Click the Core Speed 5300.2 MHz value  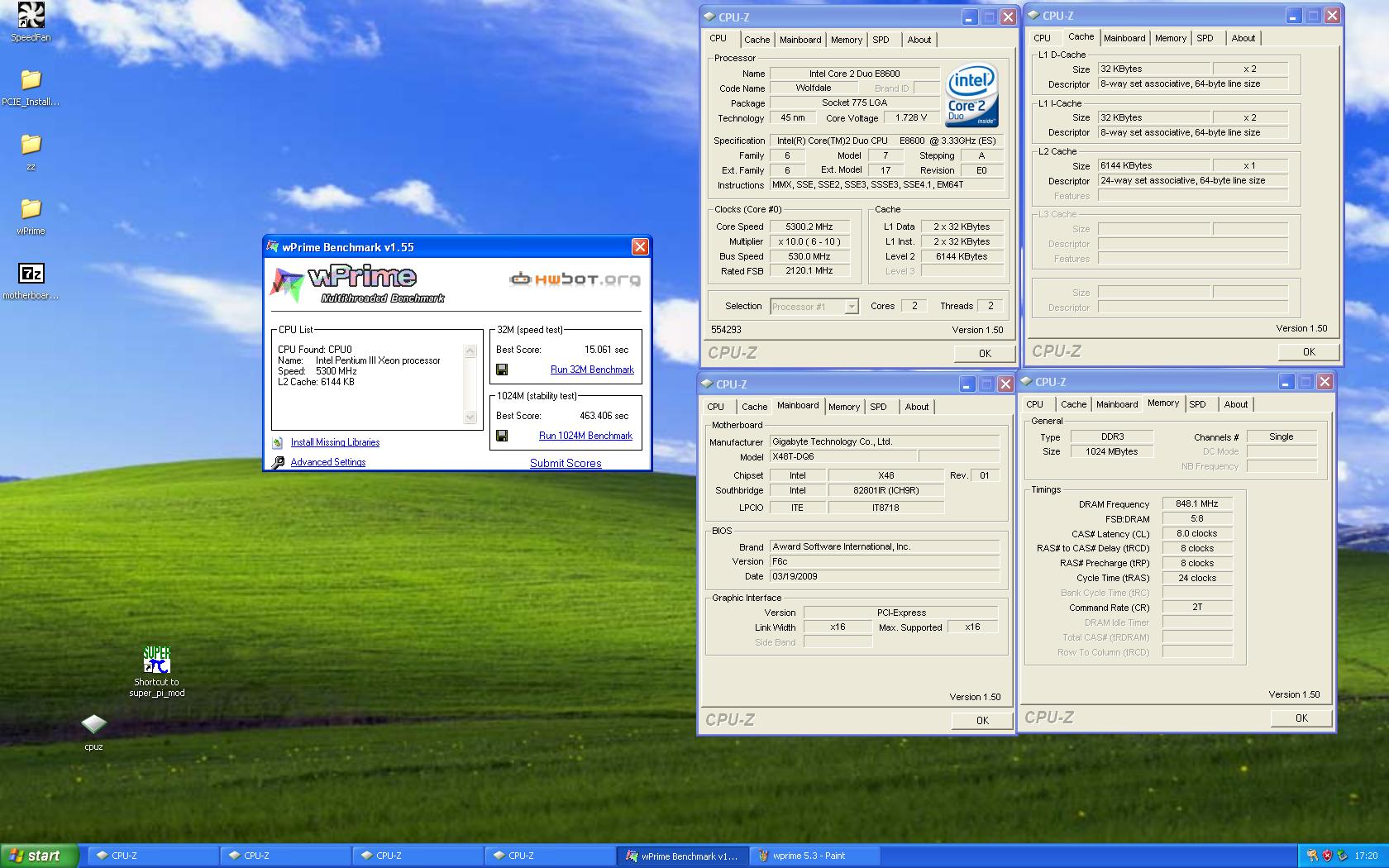pos(810,227)
